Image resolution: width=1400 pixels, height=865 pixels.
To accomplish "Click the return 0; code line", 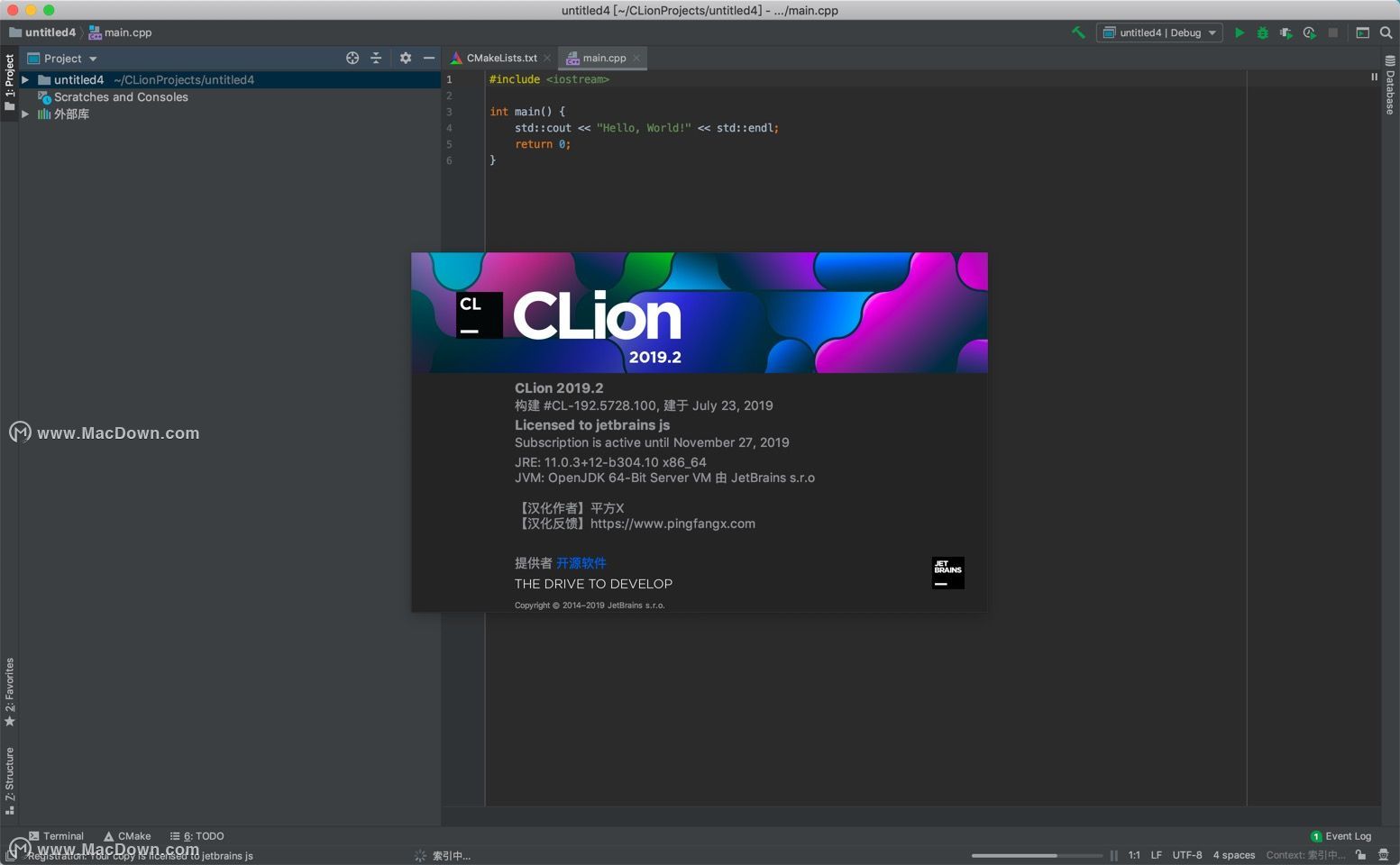I will pos(543,144).
